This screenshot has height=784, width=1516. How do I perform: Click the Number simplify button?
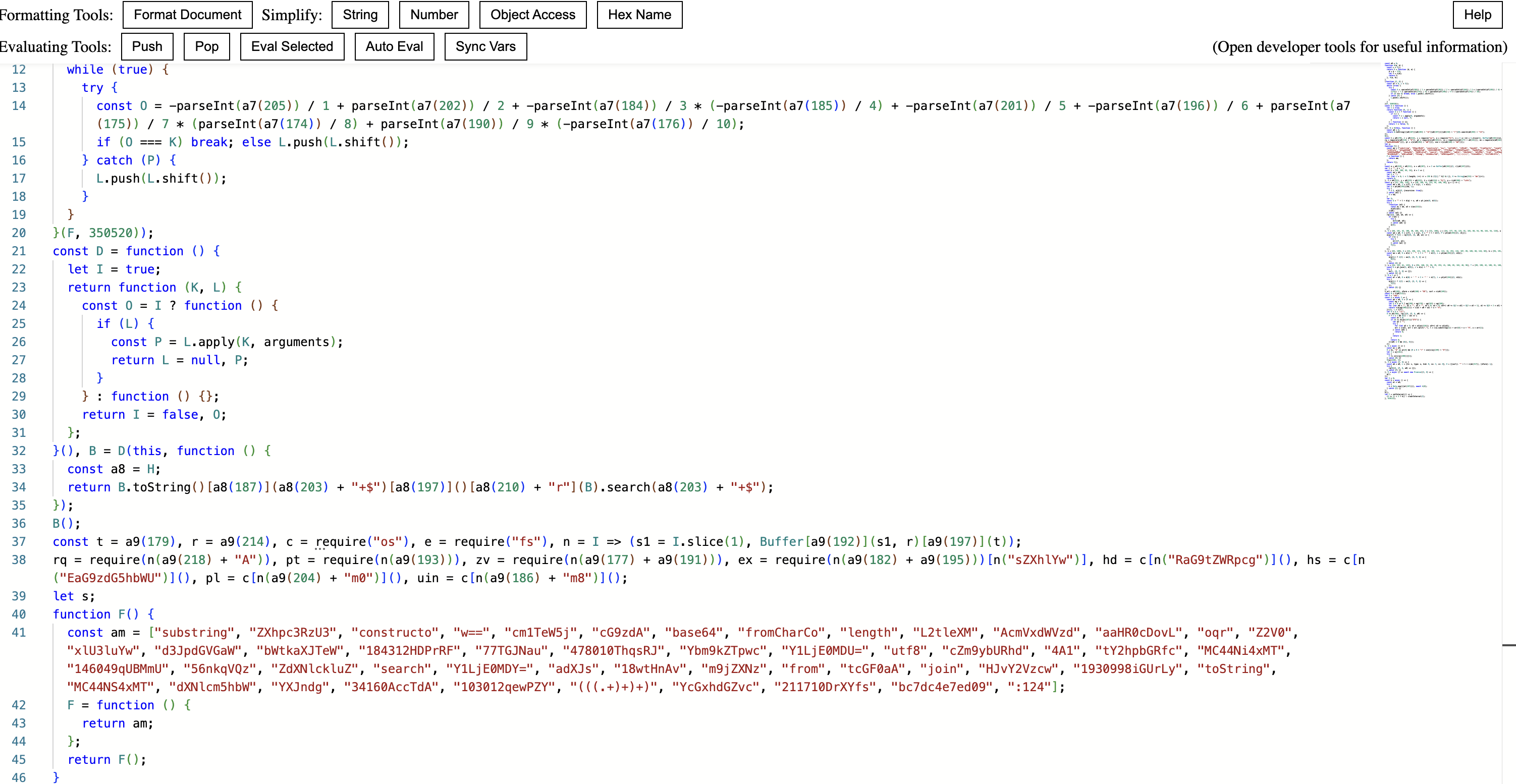(434, 15)
